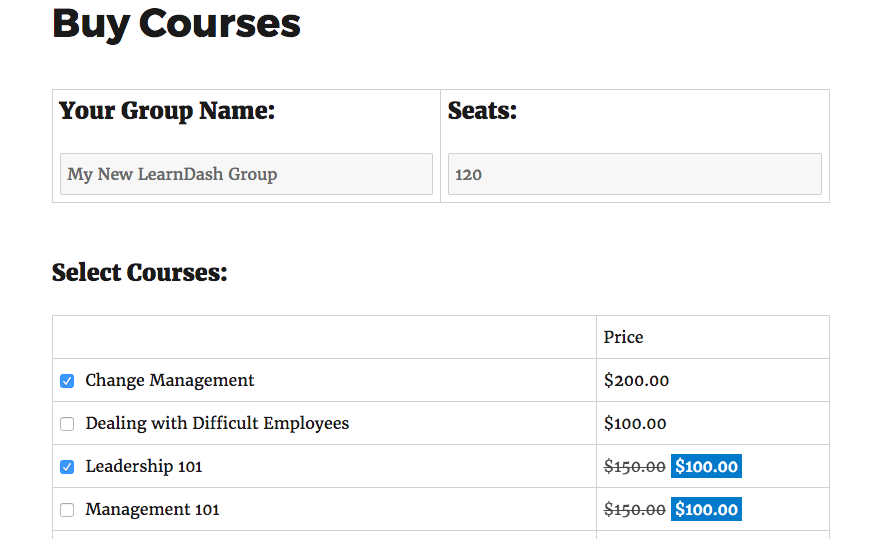This screenshot has height=539, width=882.
Task: Click Management 101 struck-through $150.00 price
Action: [x=634, y=509]
